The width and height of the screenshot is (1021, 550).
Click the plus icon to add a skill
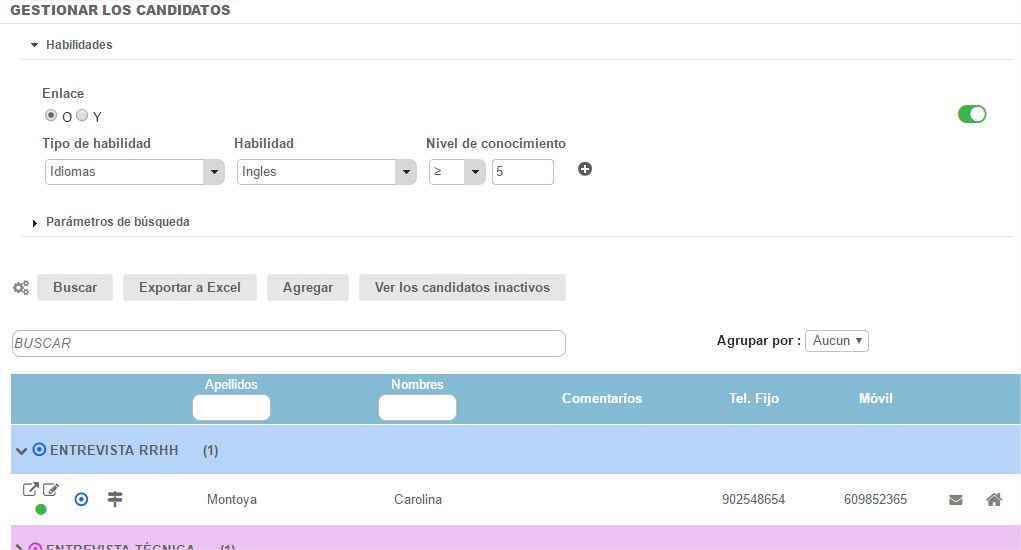pyautogui.click(x=585, y=169)
